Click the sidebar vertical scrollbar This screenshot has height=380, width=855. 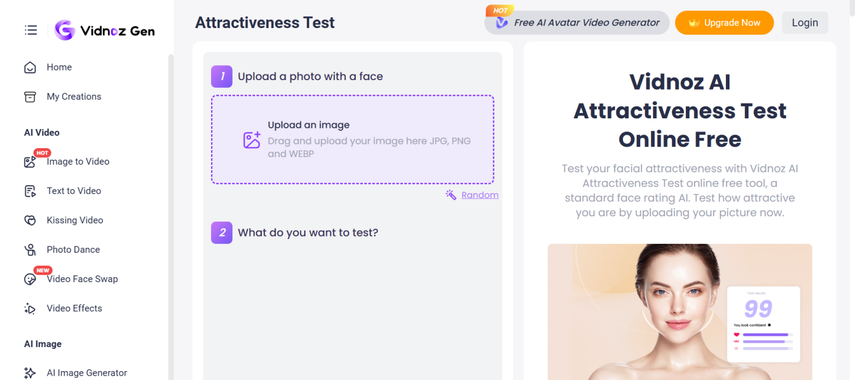pyautogui.click(x=171, y=217)
